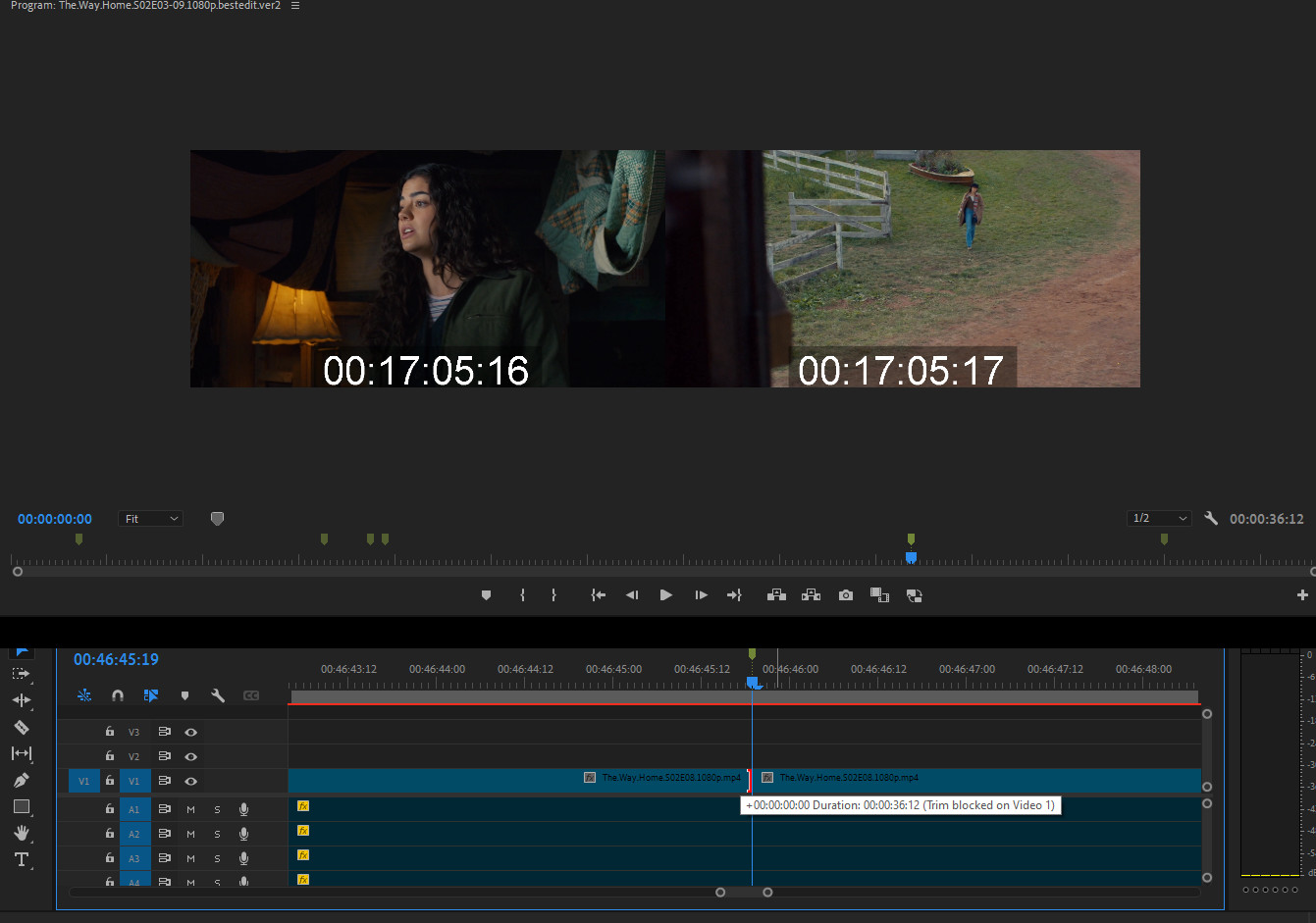Select the Hand tool
Screen dimensions: 1316x923
pos(21,833)
